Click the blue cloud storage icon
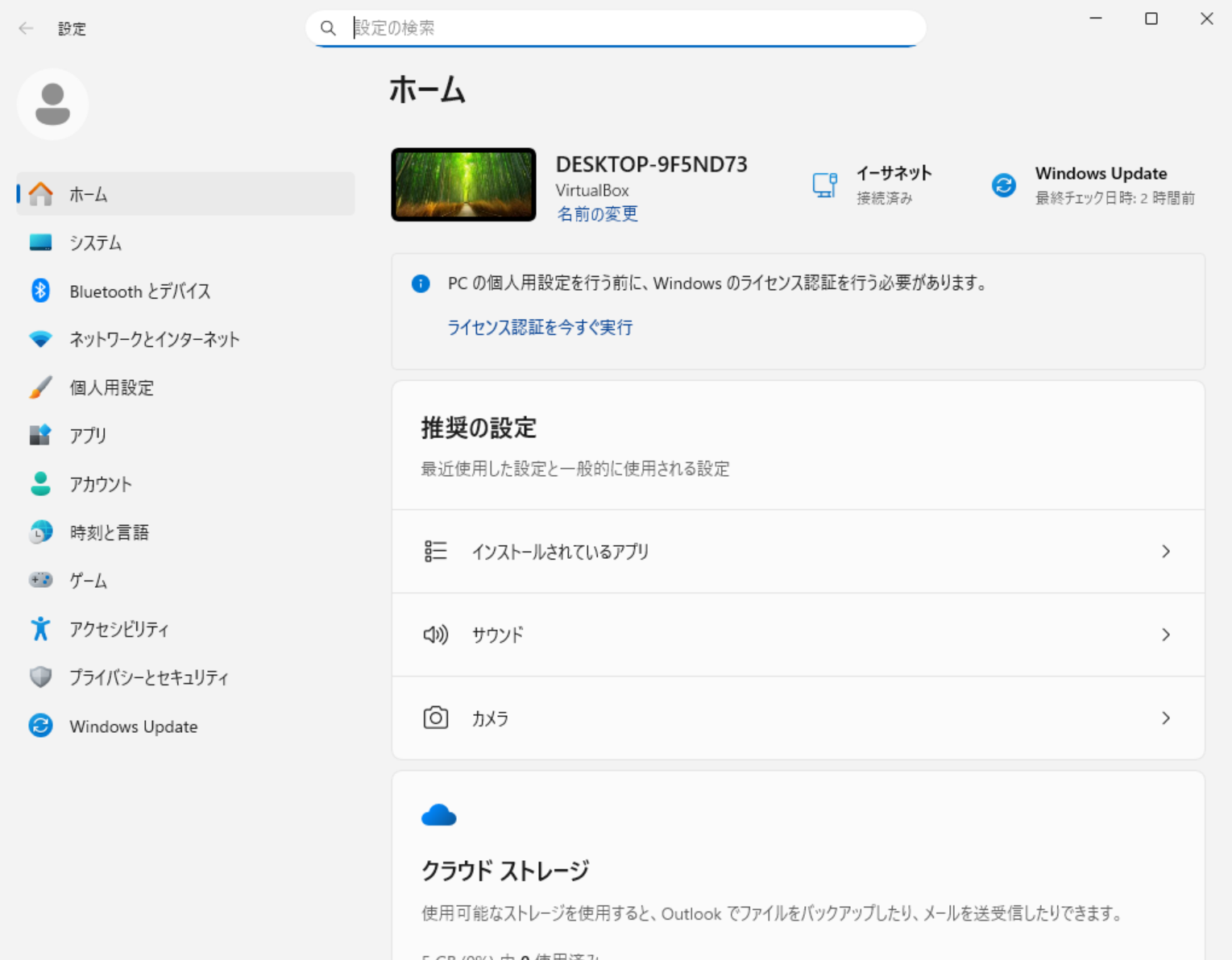Screen dimensions: 1232x960 [438, 816]
